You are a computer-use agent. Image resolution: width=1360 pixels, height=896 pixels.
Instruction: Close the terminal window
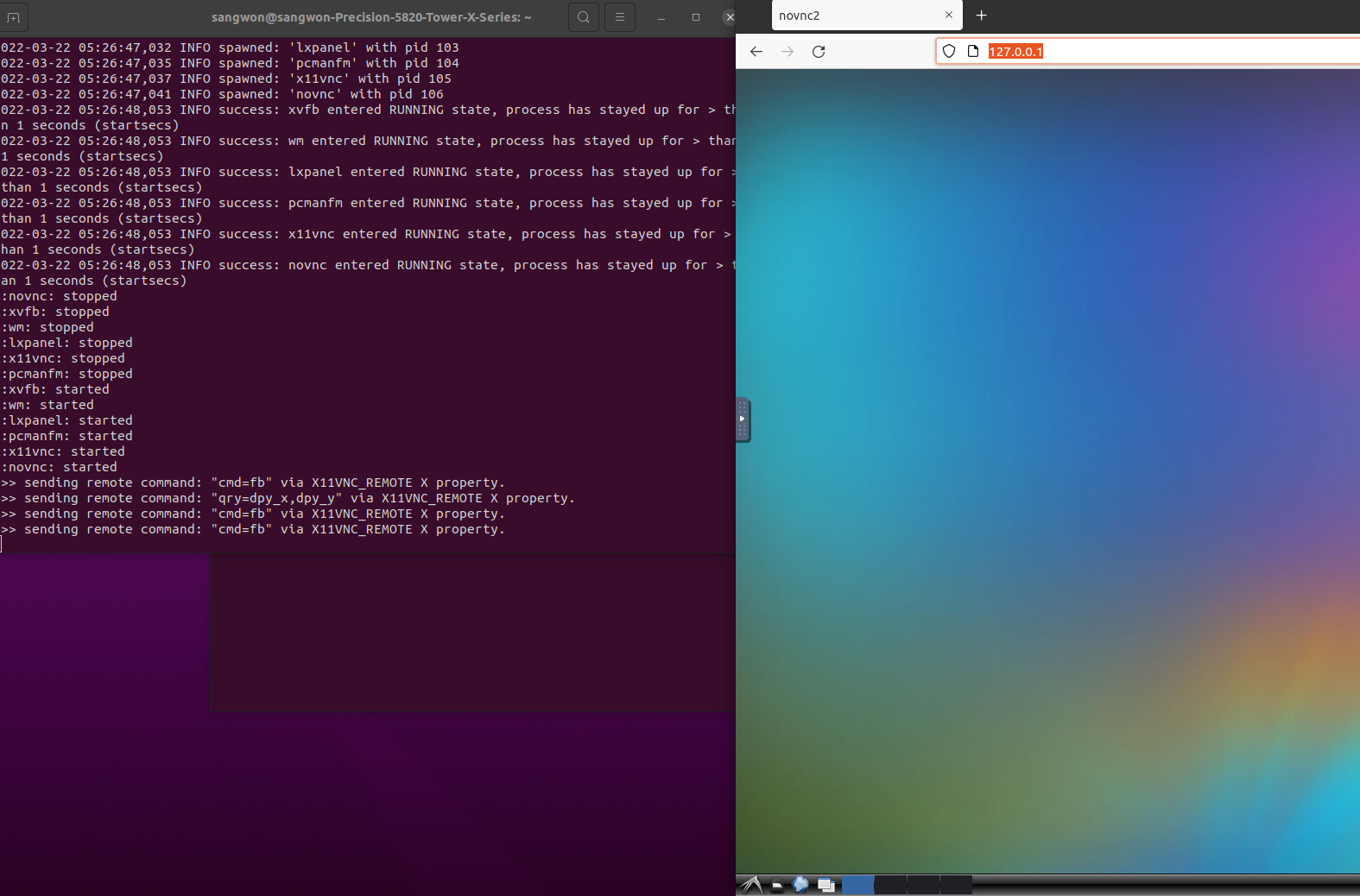(x=730, y=17)
